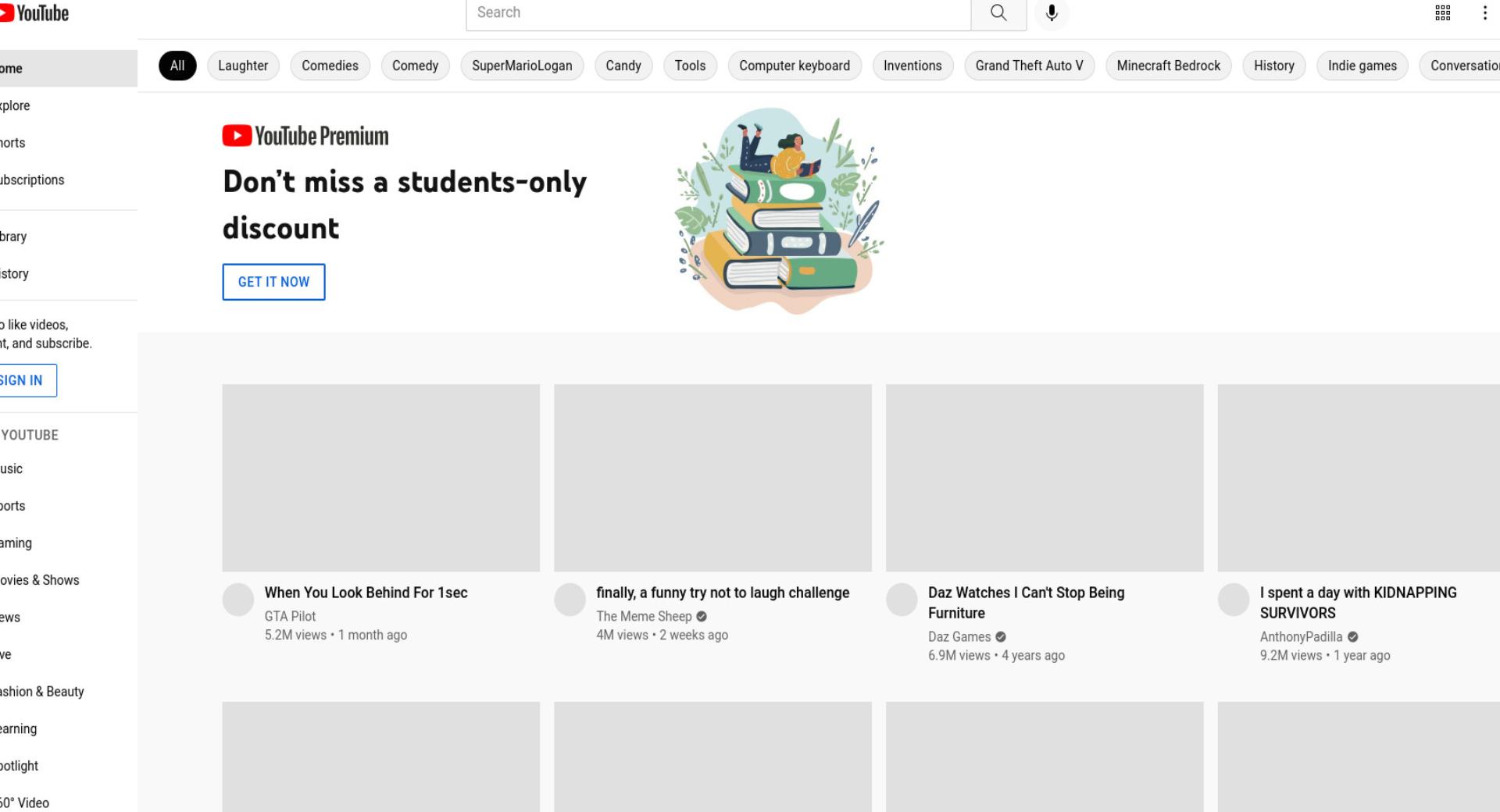Select the Inventions filter chip
The image size is (1500, 812).
click(912, 66)
